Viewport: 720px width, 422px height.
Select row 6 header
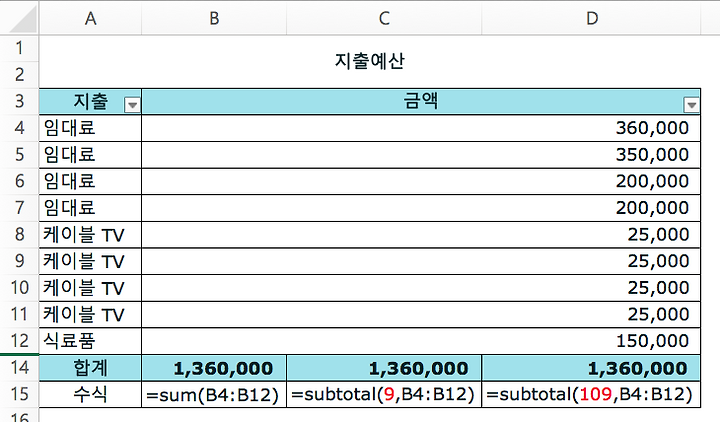pyautogui.click(x=19, y=181)
